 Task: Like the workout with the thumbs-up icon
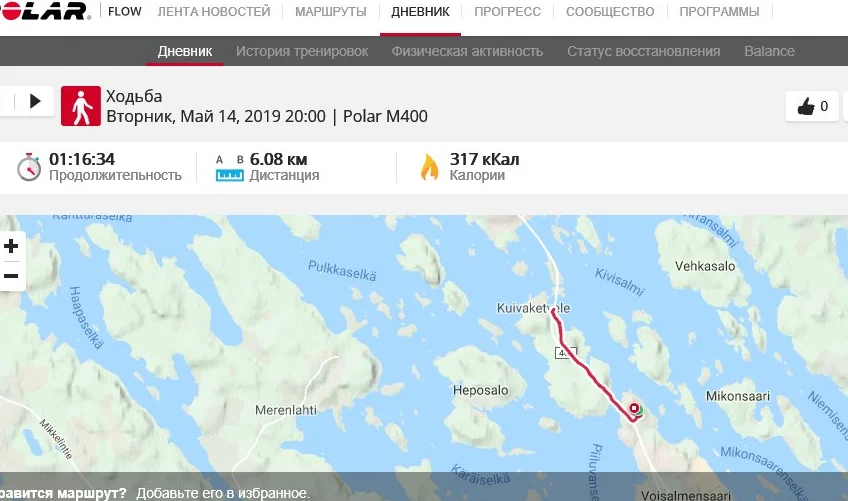[x=812, y=106]
